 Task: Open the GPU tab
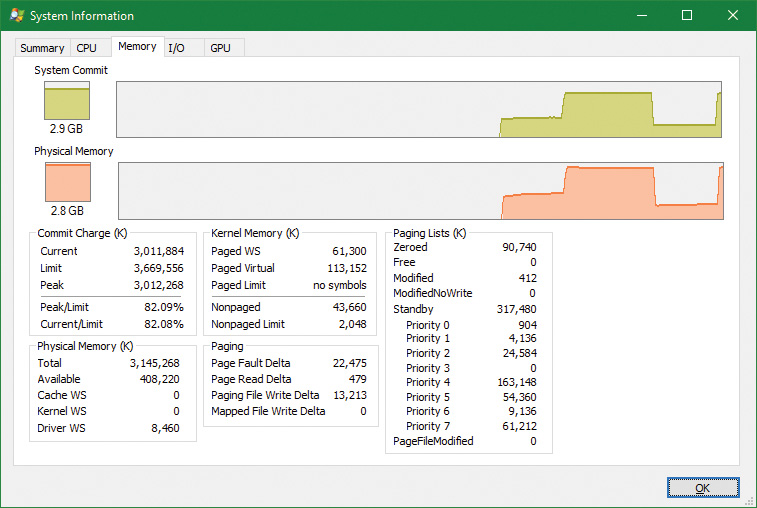coord(219,48)
